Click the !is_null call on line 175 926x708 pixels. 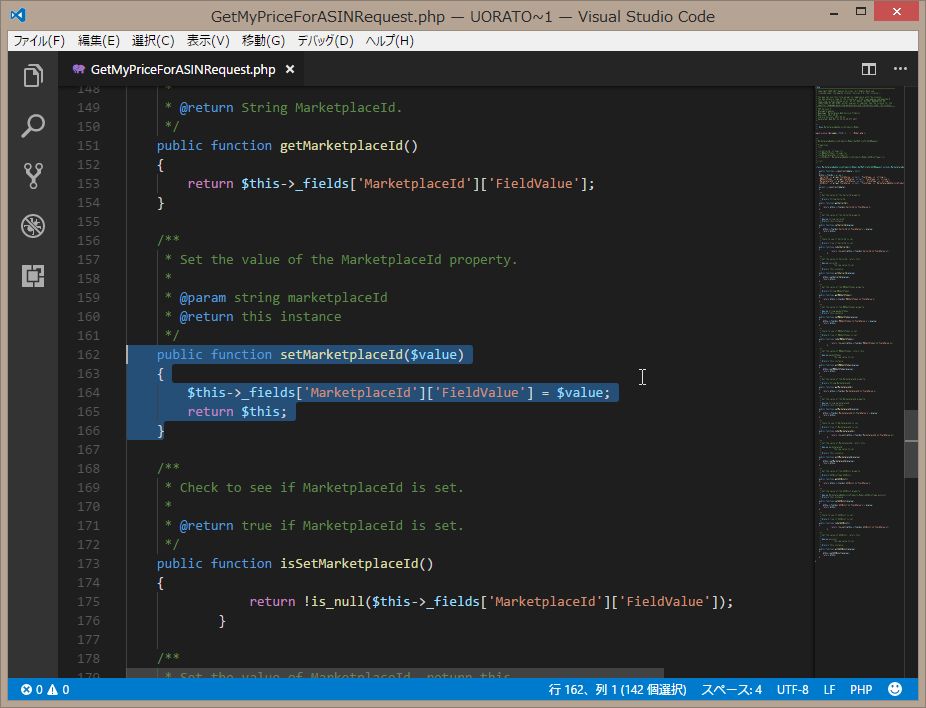pos(334,601)
